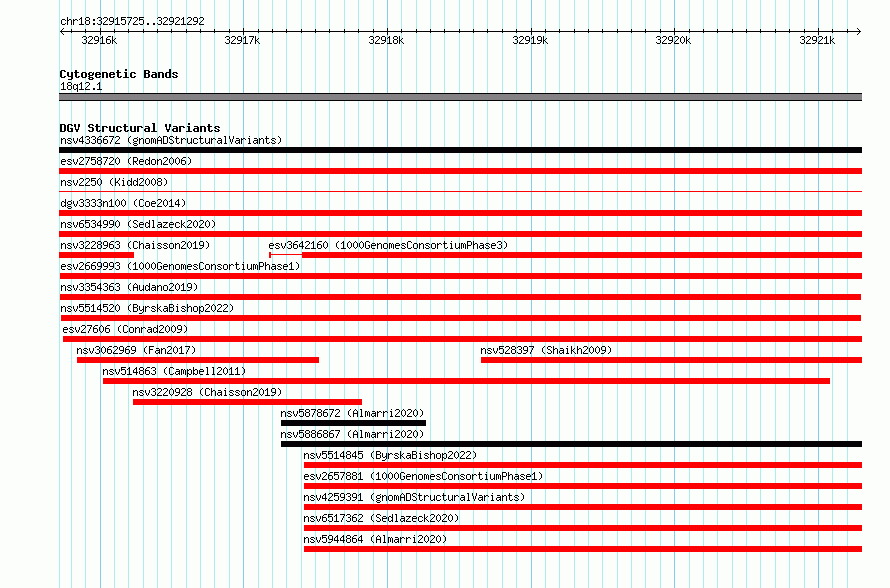Select the red nsv3354363 variant bar
The height and width of the screenshot is (588, 890).
click(x=460, y=297)
